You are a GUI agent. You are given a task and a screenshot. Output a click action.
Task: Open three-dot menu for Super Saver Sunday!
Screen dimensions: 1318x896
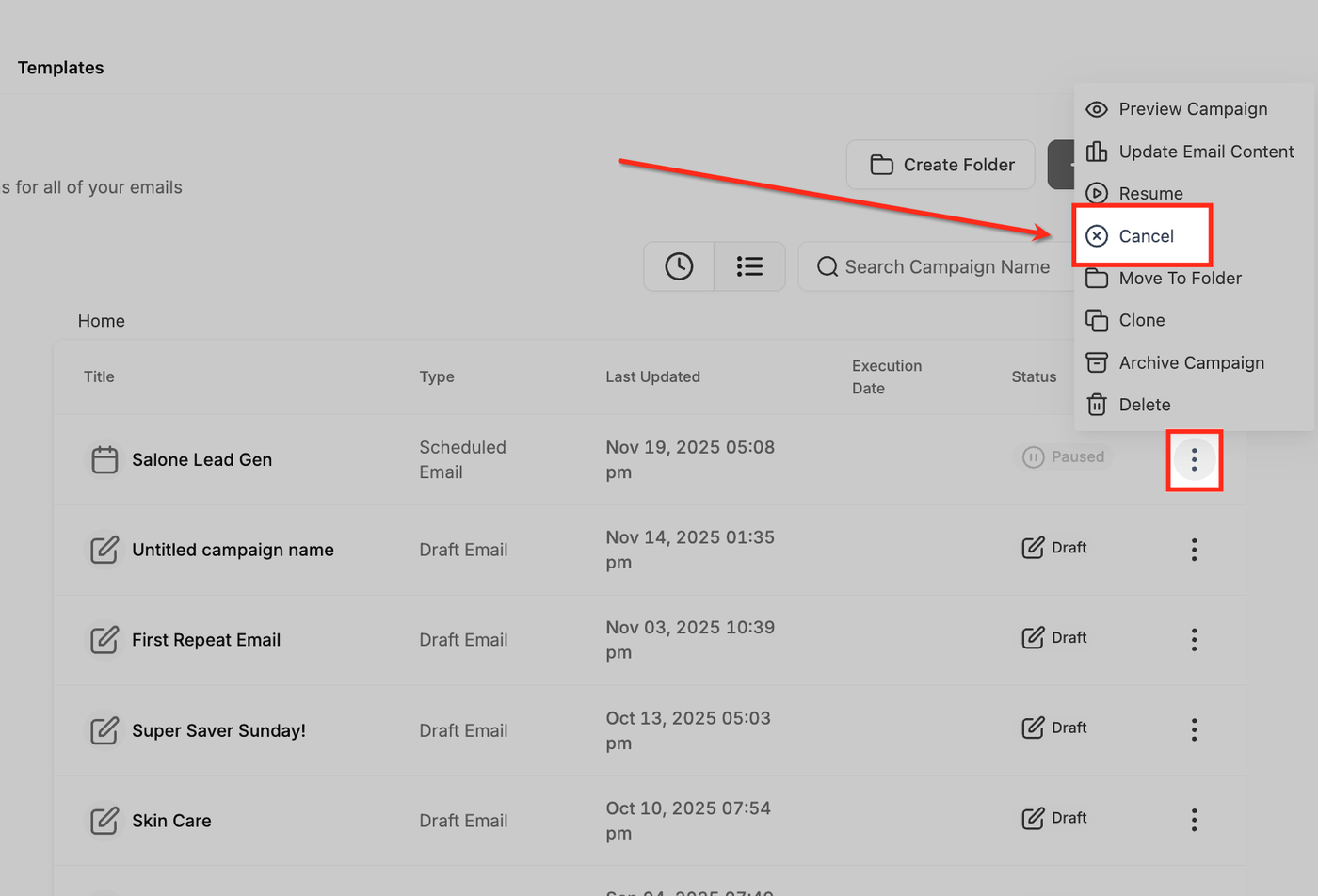(x=1194, y=729)
